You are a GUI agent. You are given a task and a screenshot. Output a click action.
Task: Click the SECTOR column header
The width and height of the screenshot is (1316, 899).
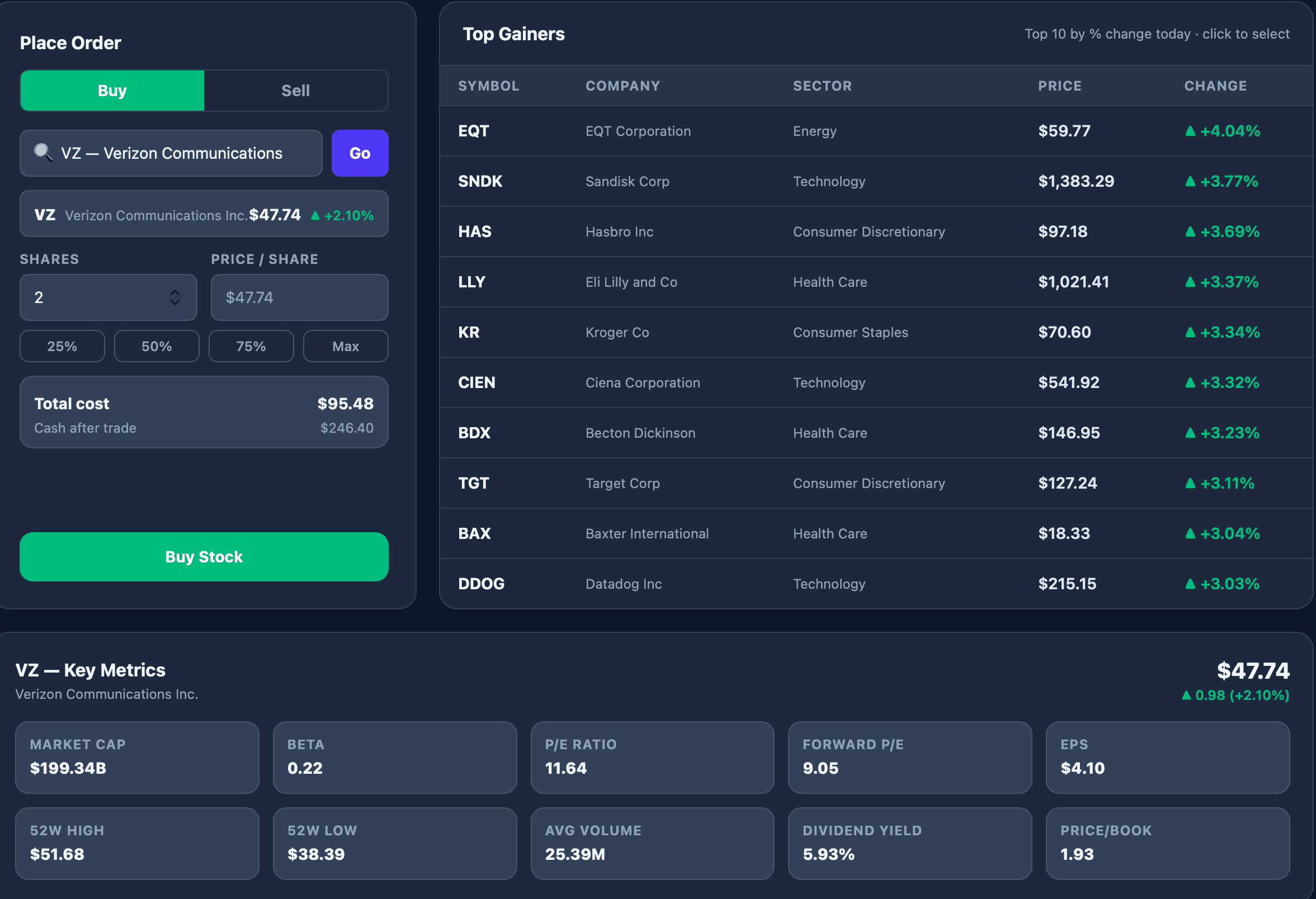tap(822, 86)
